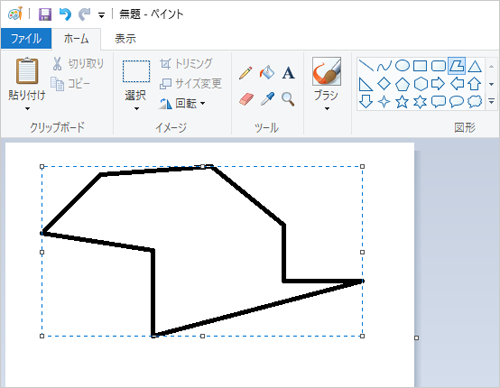Click the ブラシ brush icon
Viewport: 500px width, 388px height.
[326, 71]
